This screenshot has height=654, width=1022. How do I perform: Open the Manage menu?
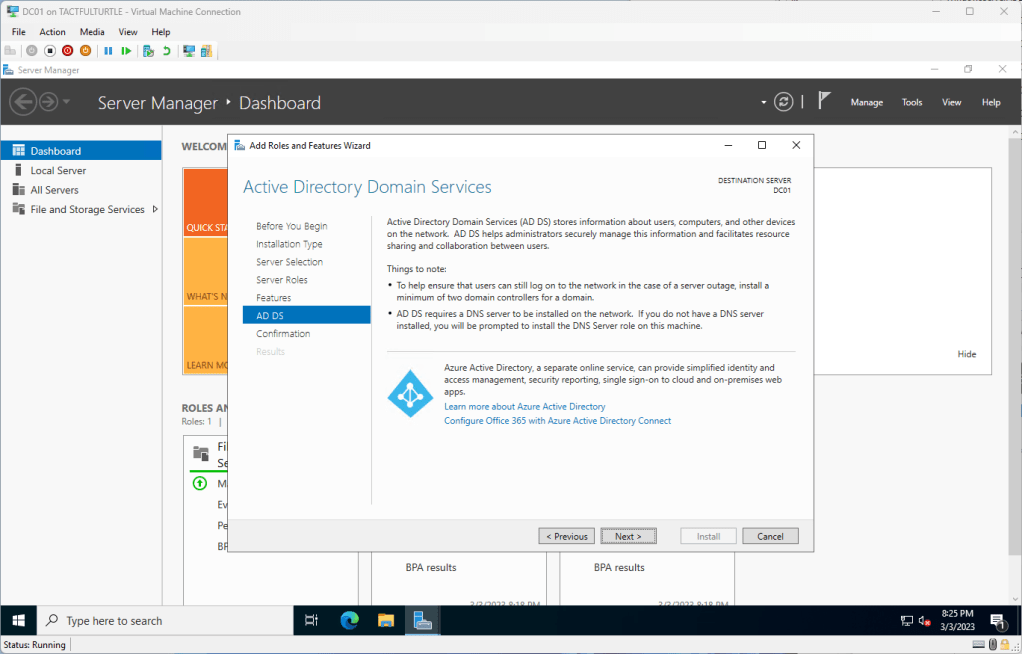click(x=866, y=102)
